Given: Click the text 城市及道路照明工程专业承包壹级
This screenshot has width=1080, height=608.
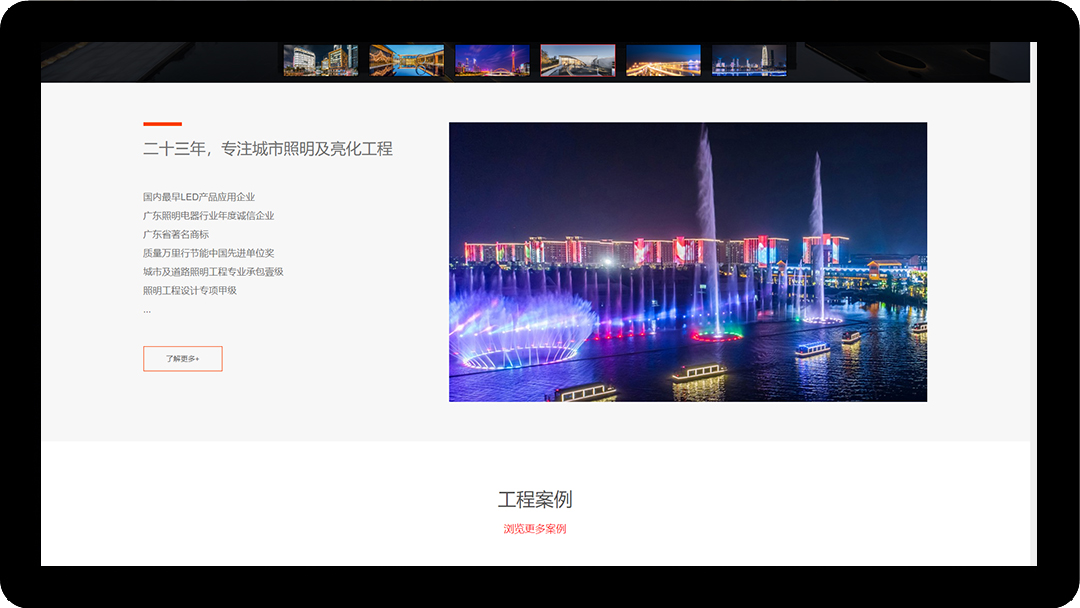Looking at the screenshot, I should point(214,271).
